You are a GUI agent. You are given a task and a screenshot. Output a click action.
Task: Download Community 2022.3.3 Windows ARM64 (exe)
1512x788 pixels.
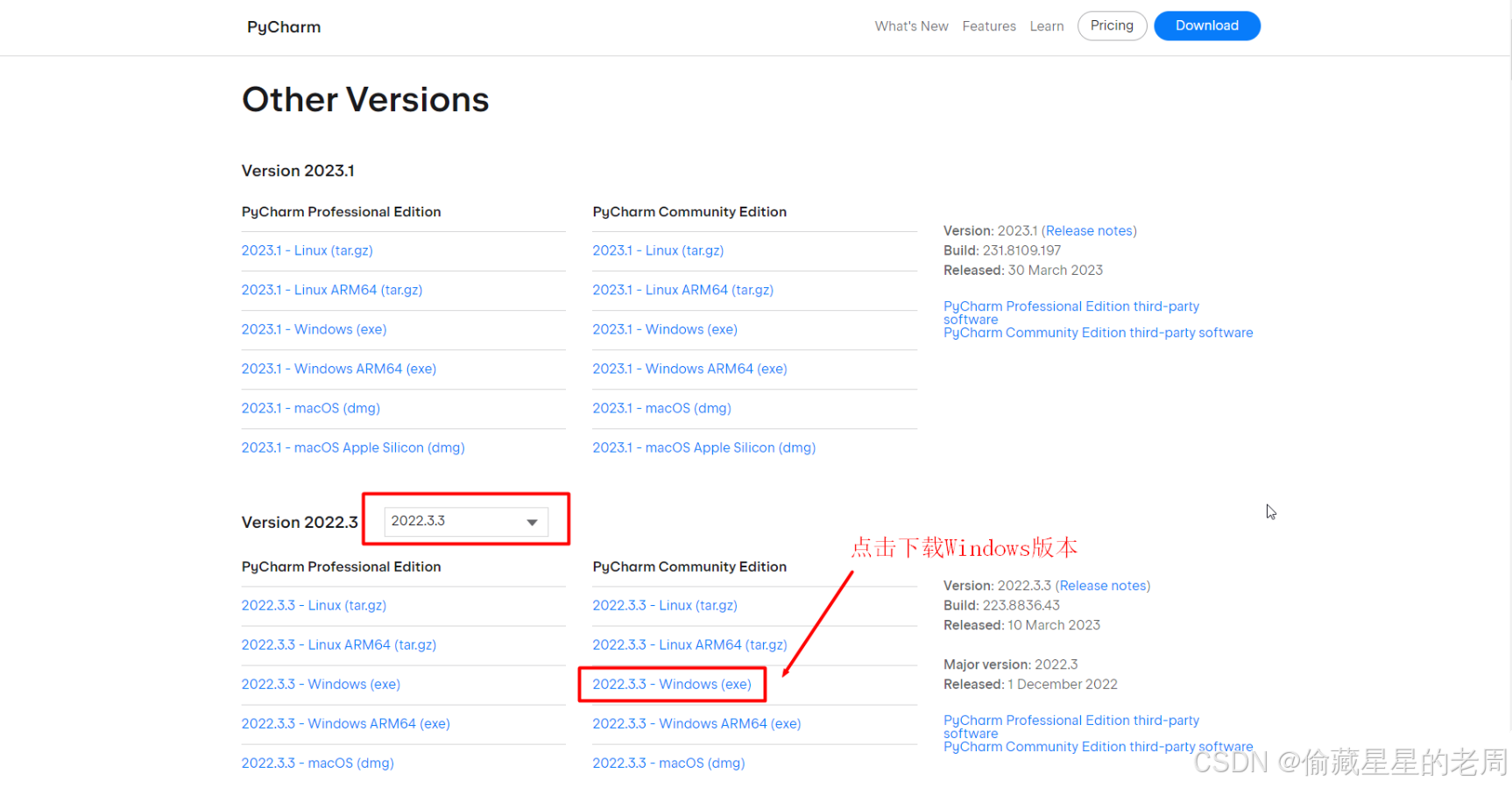[x=697, y=723]
